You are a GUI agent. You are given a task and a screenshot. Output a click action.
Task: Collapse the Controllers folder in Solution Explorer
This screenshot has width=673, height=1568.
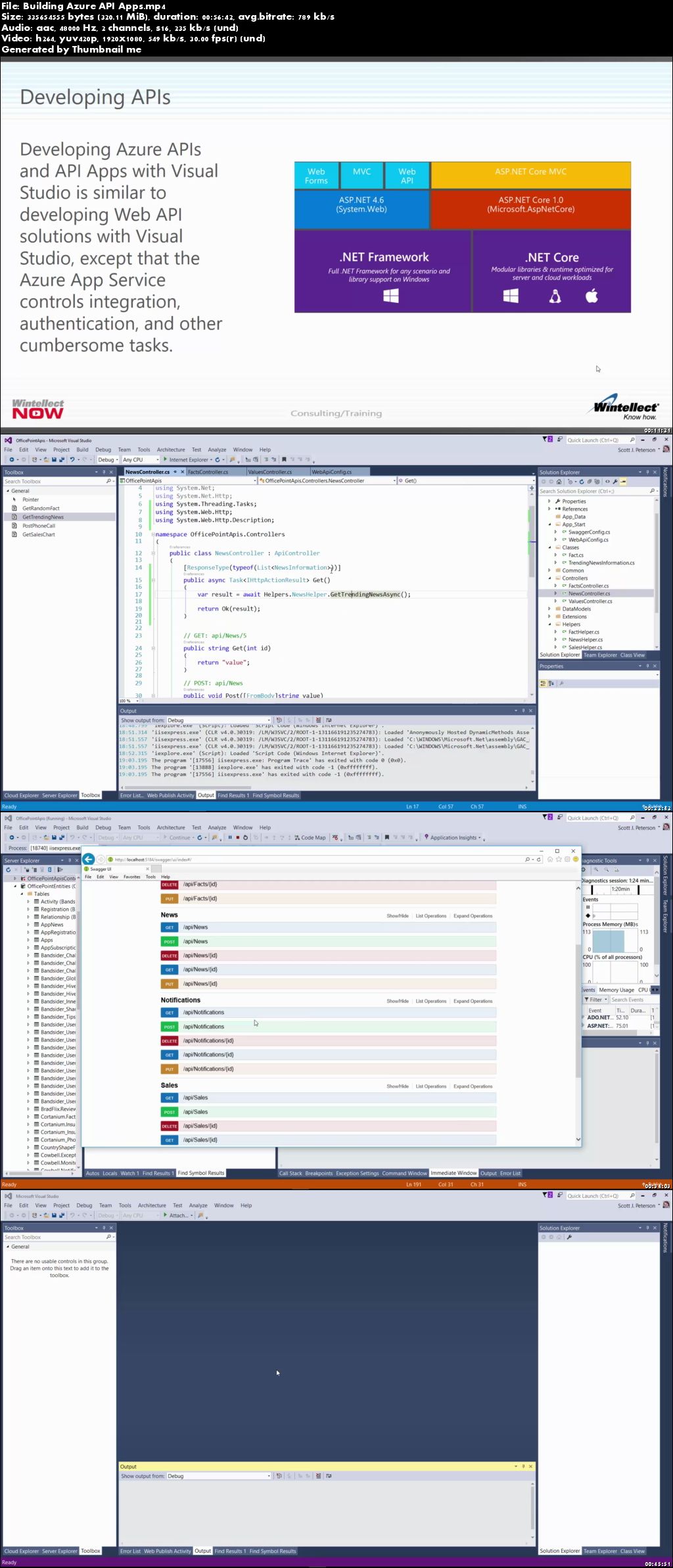(550, 578)
